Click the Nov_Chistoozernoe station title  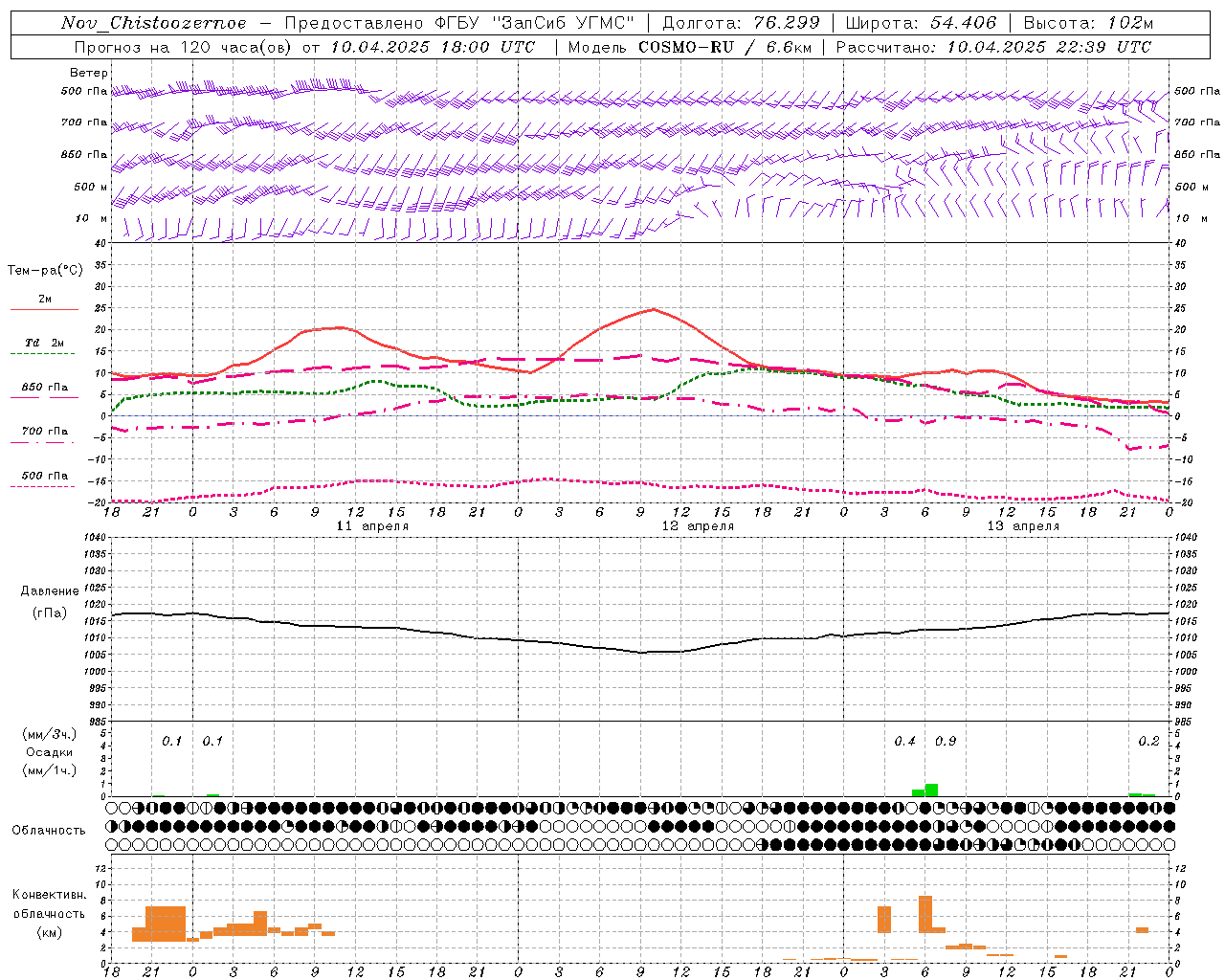tap(153, 23)
